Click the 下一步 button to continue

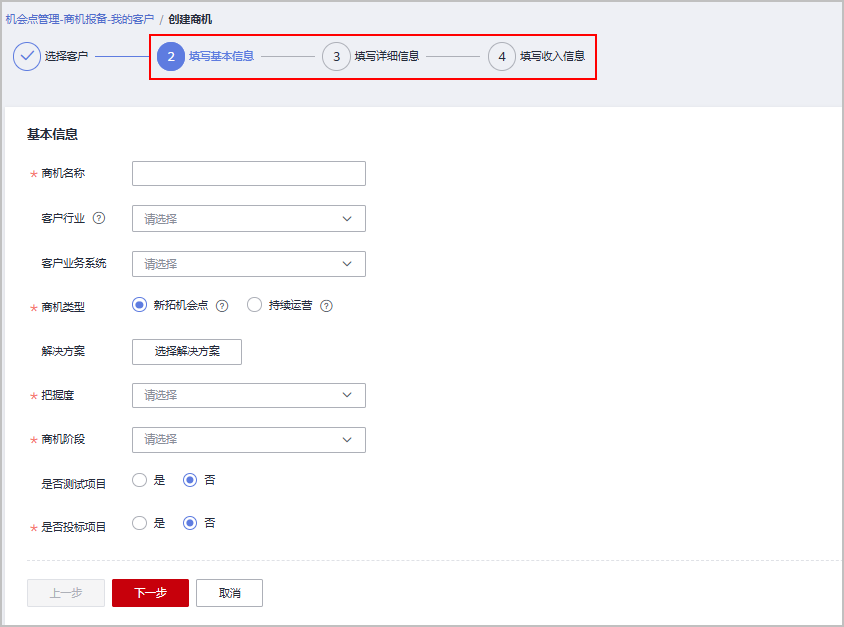(x=150, y=592)
